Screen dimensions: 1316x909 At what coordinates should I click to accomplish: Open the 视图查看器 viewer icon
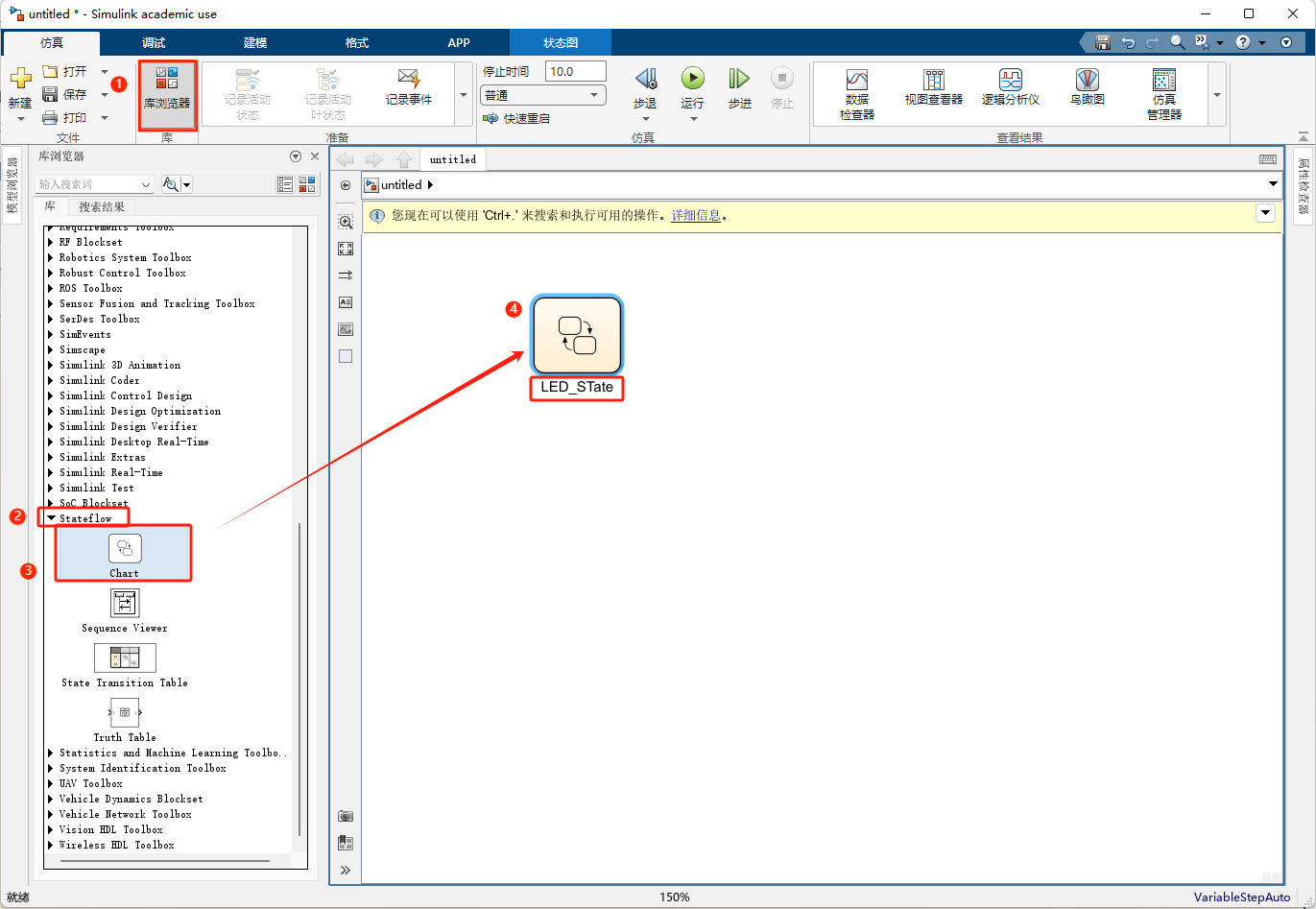[933, 87]
